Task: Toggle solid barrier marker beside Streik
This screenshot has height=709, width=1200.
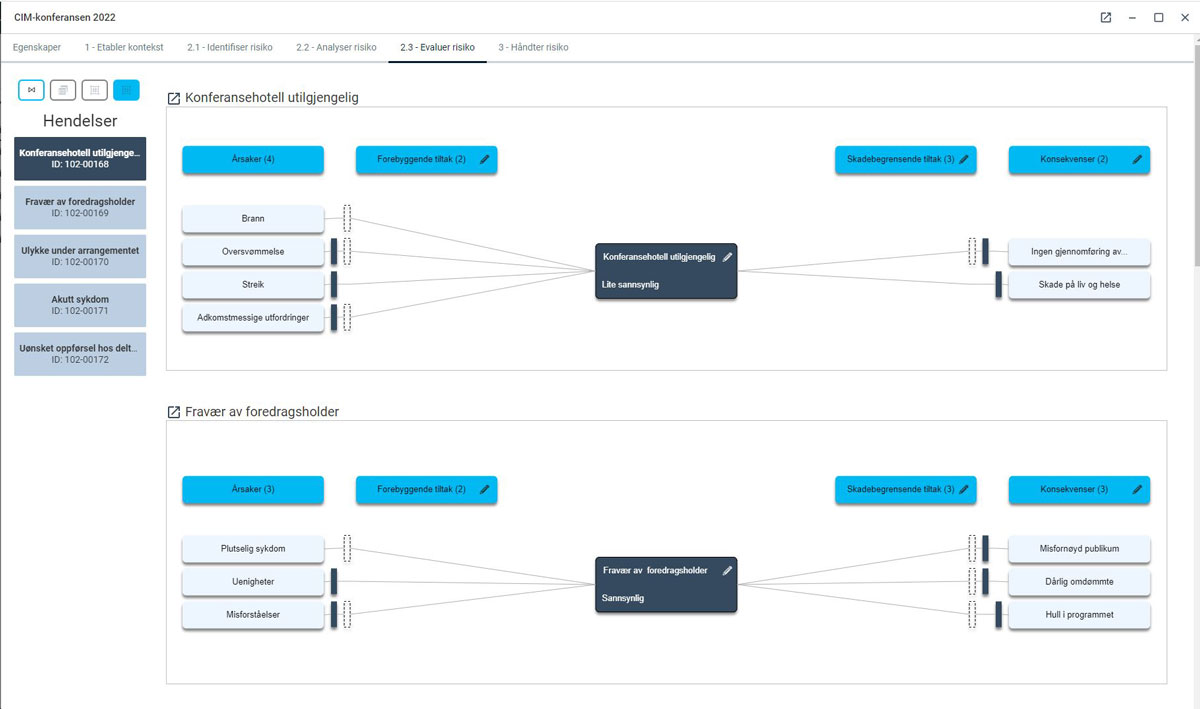Action: tap(334, 285)
